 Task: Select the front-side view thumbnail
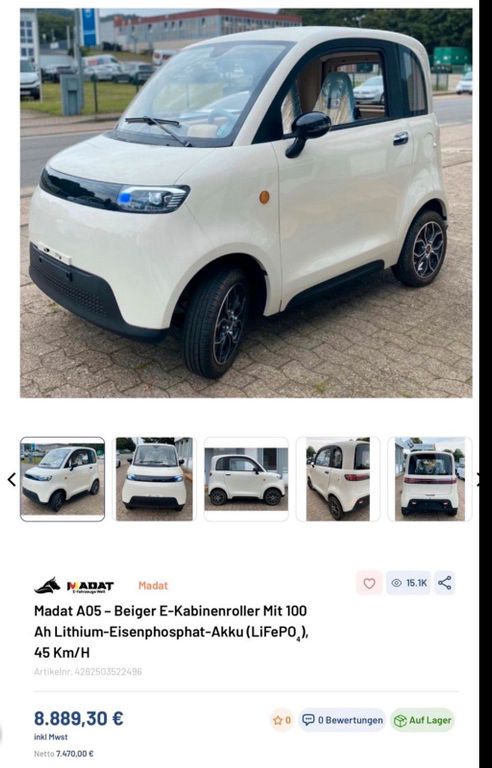click(62, 479)
